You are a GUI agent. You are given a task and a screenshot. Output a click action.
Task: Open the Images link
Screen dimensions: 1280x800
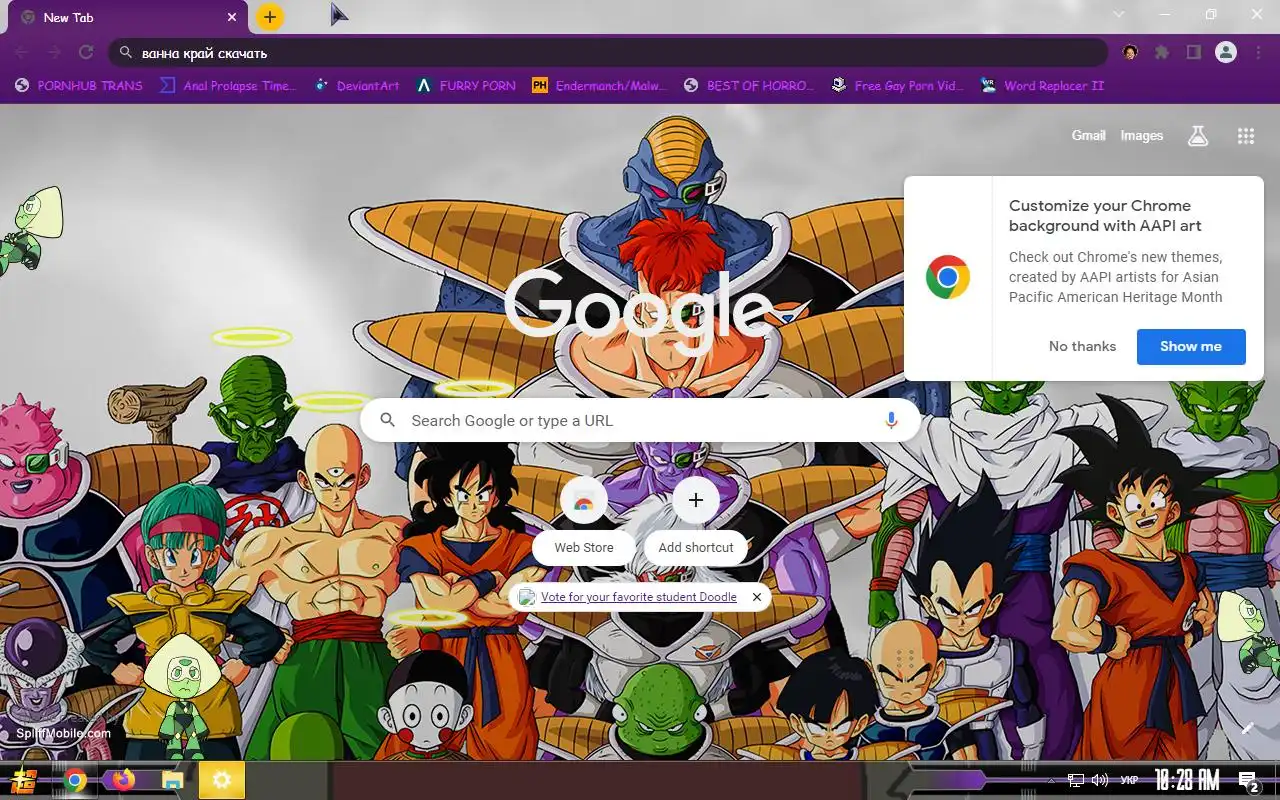[x=1141, y=135]
